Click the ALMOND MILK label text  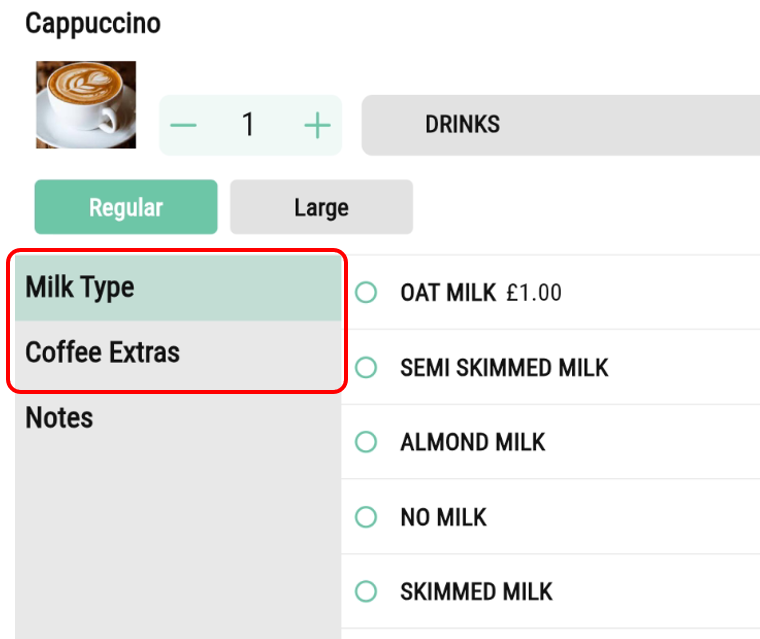(x=473, y=442)
